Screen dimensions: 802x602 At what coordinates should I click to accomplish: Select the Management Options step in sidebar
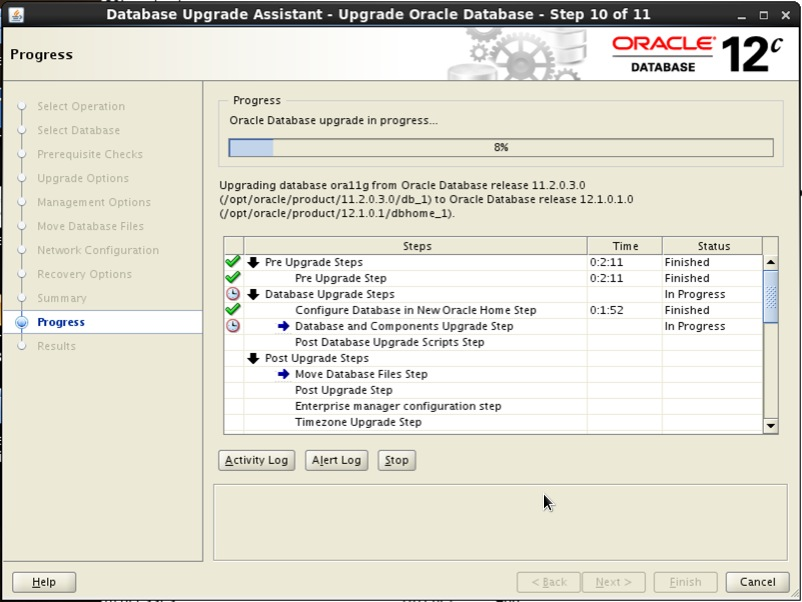[x=94, y=202]
